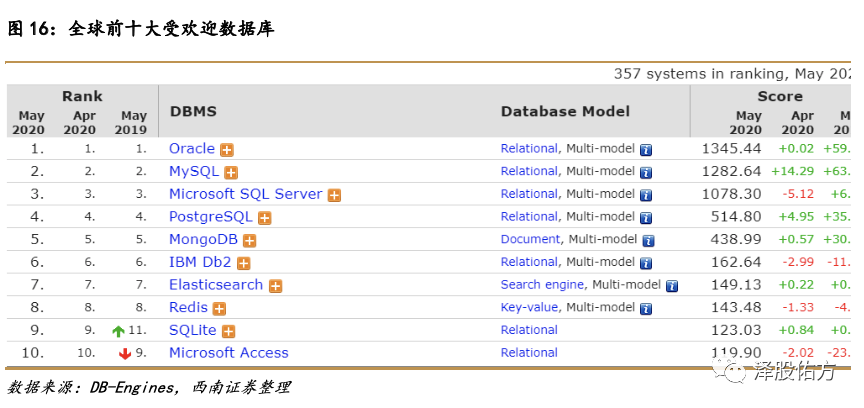Image resolution: width=864 pixels, height=408 pixels.
Task: Click the plus icon next to Redis
Action: 219,309
